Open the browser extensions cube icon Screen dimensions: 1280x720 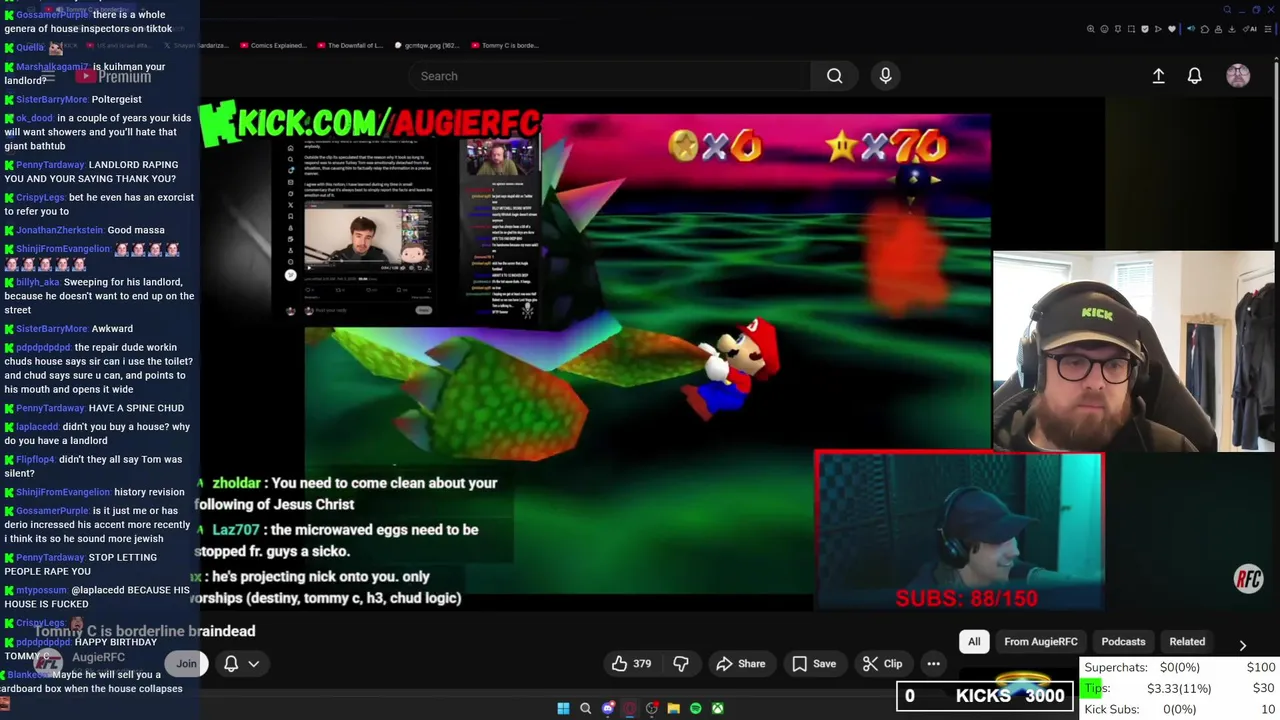1205,29
